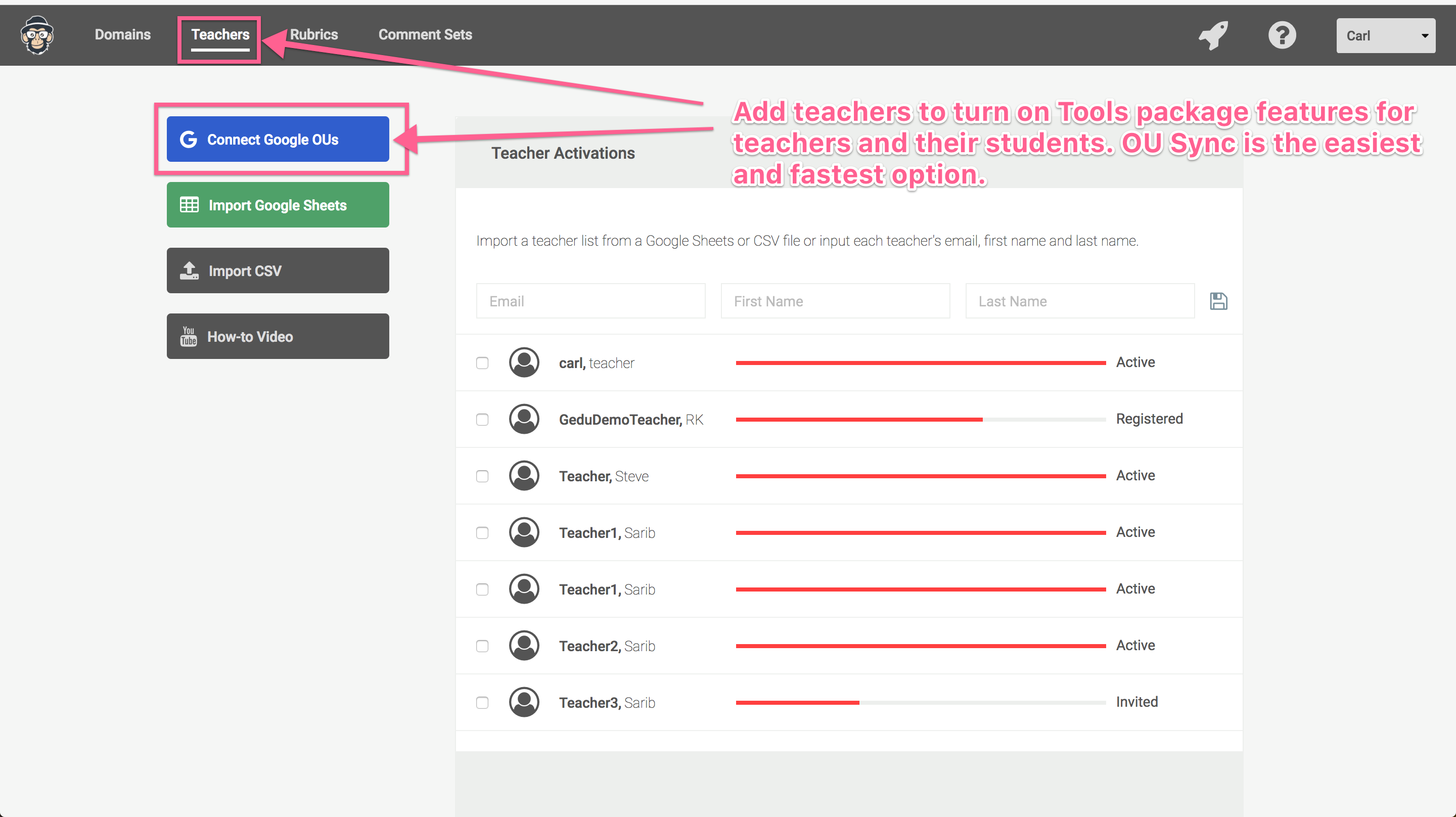Click the Import CSV button

coord(278,271)
